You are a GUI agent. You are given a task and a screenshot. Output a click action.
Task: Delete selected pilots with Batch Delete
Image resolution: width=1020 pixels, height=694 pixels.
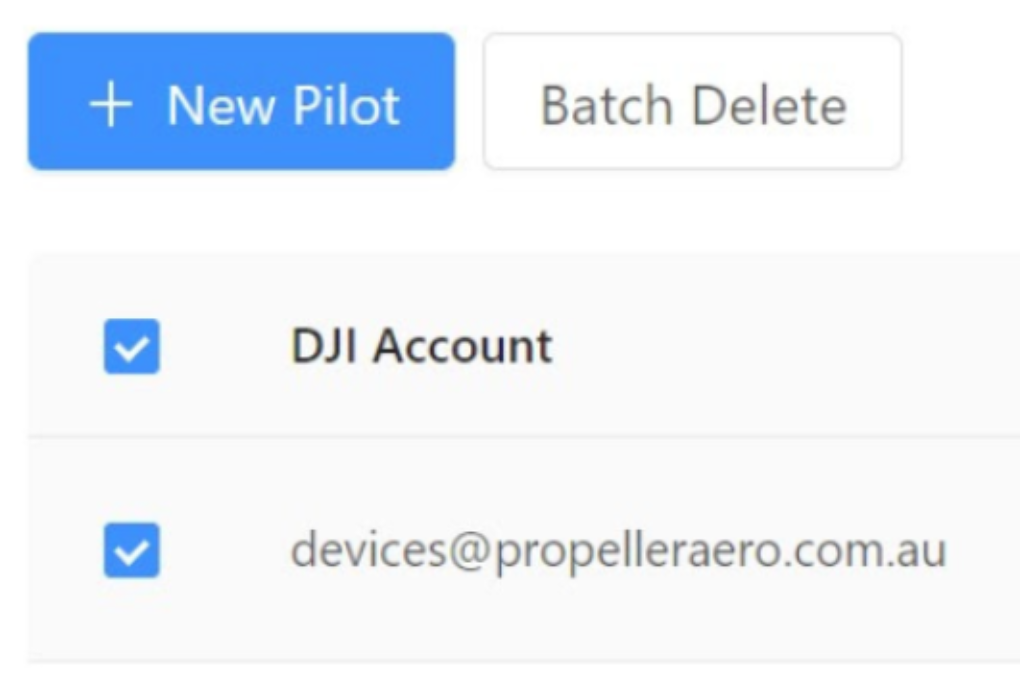[x=693, y=102]
